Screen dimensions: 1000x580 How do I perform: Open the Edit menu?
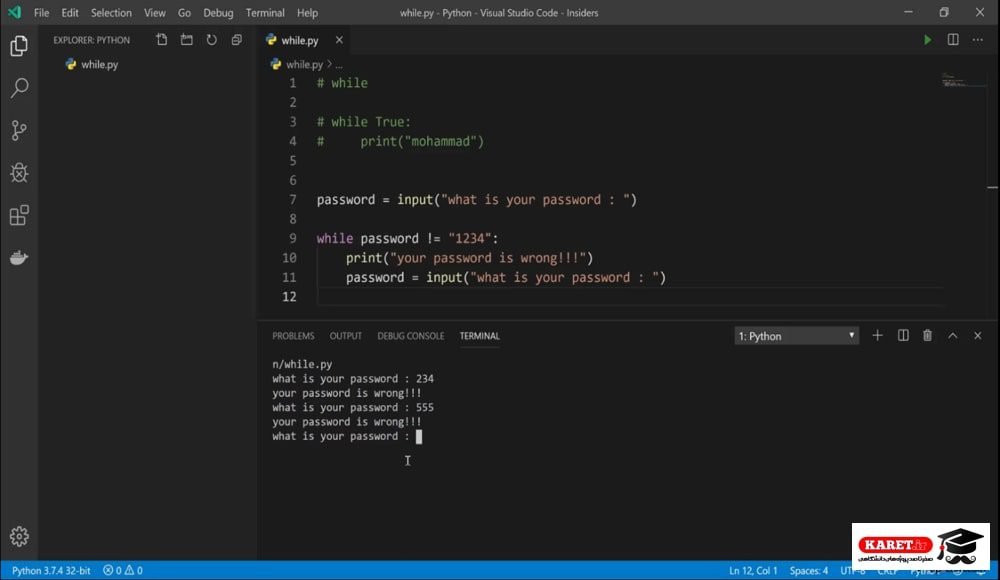pyautogui.click(x=70, y=13)
